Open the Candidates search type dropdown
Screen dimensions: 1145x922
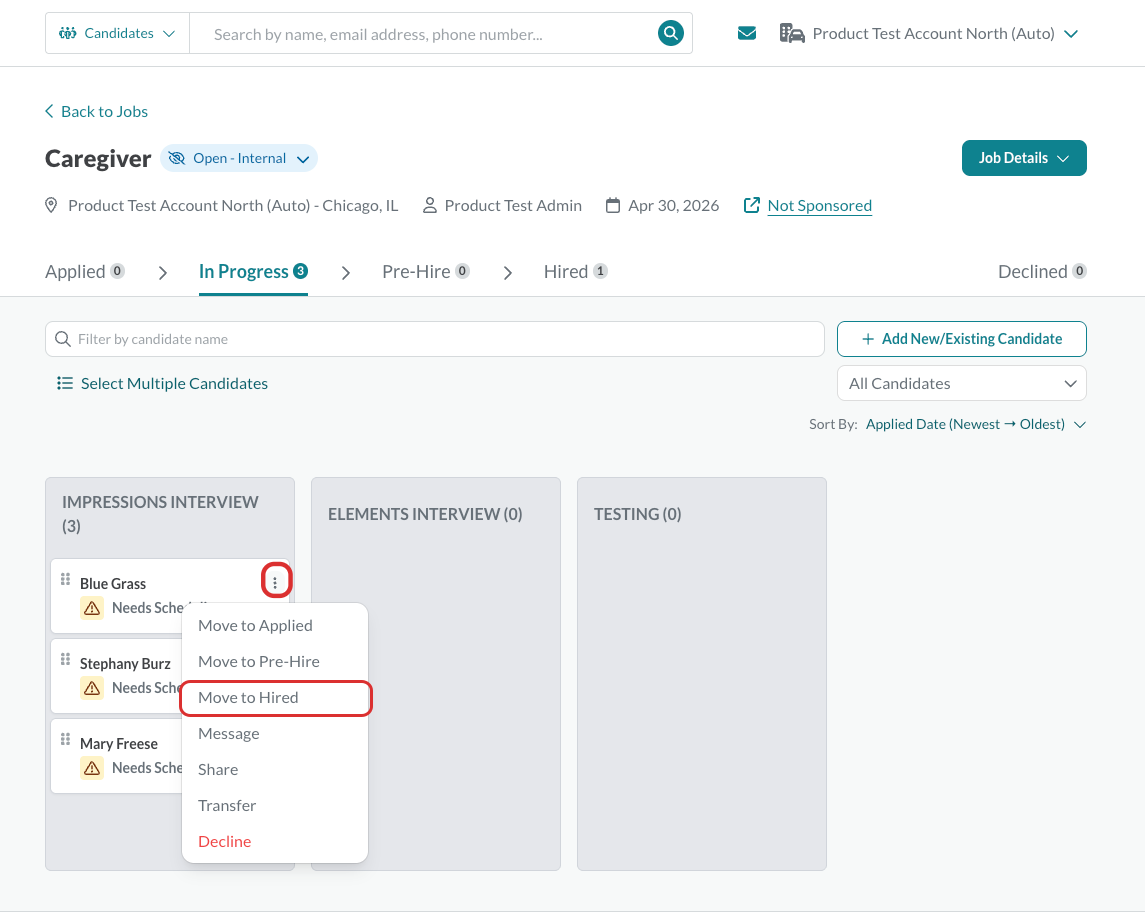(118, 33)
